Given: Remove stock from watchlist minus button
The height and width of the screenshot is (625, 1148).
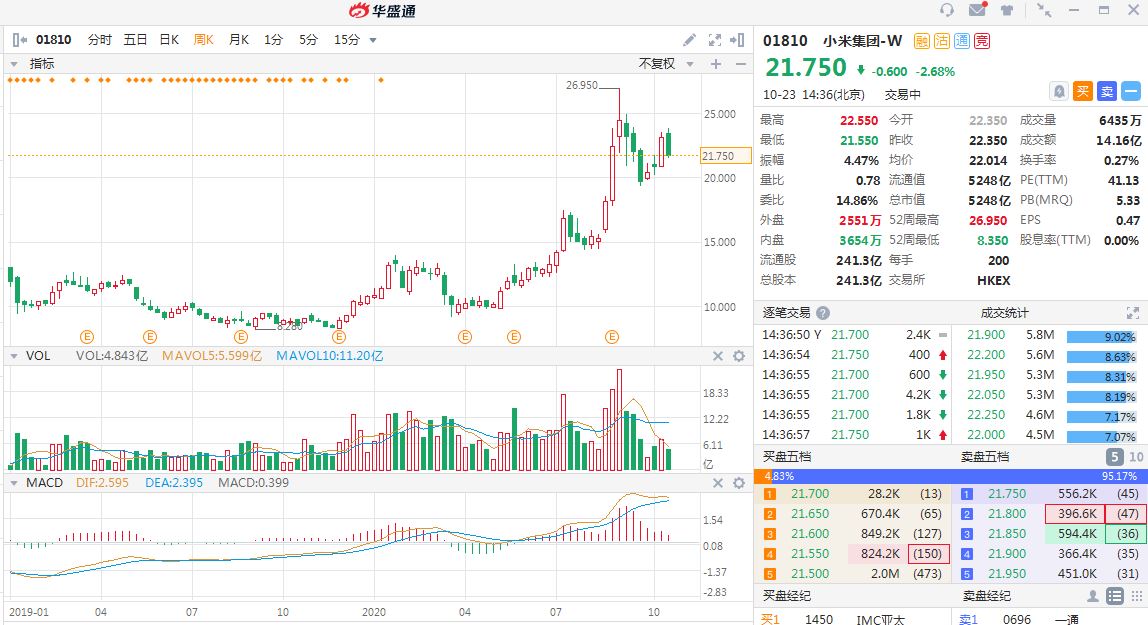Looking at the screenshot, I should pyautogui.click(x=1131, y=91).
